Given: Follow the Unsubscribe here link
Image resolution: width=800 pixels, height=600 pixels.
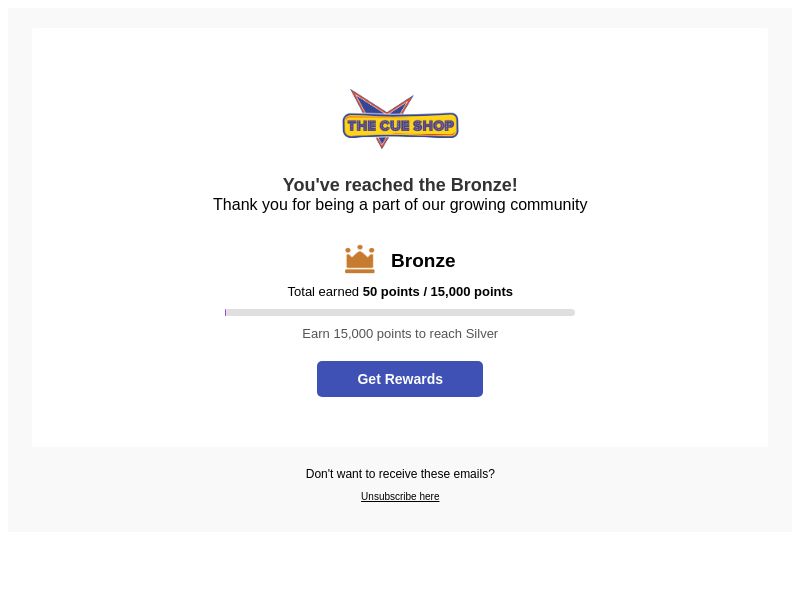Looking at the screenshot, I should pyautogui.click(x=400, y=496).
